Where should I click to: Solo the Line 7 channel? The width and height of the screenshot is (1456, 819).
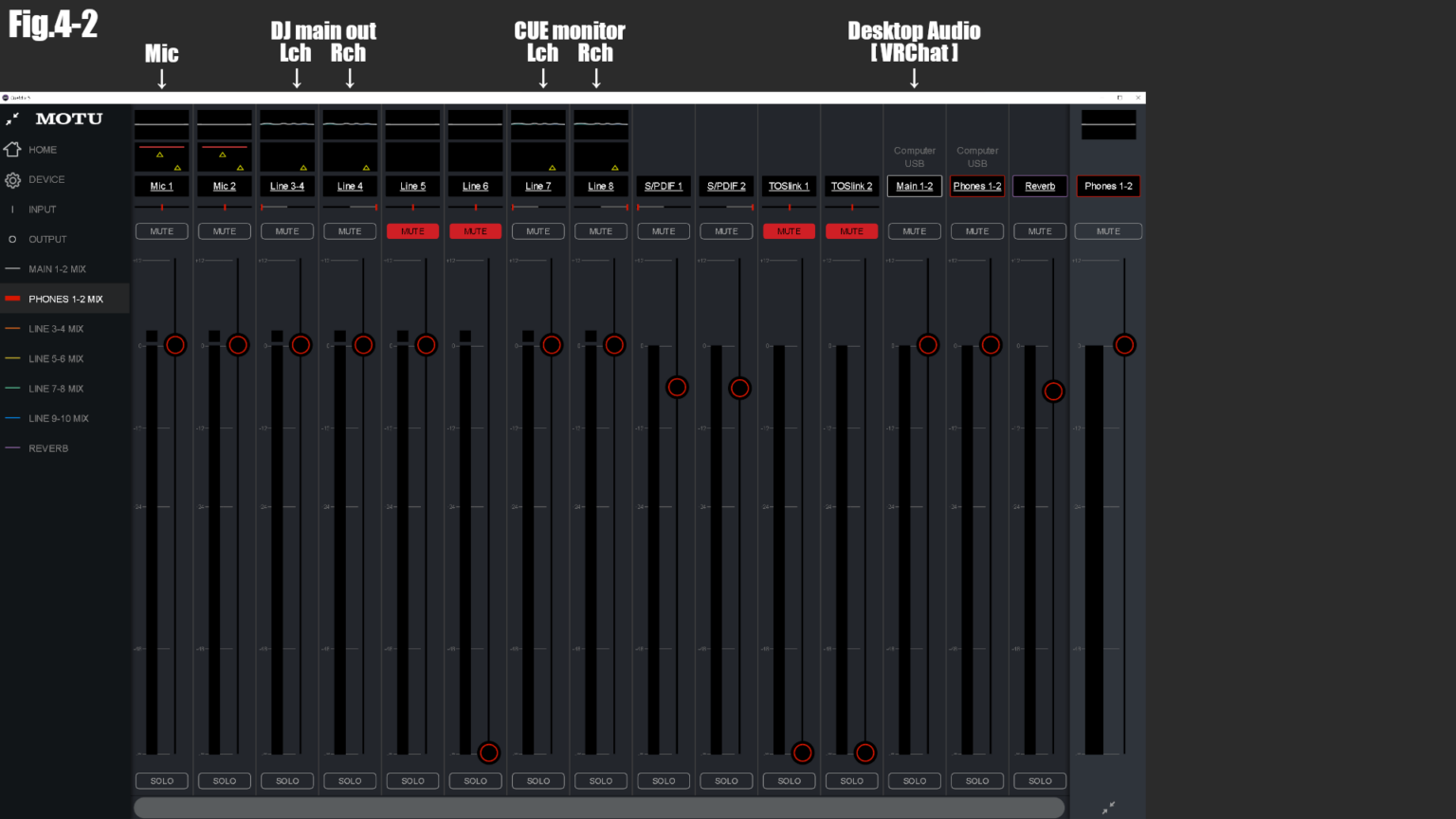[537, 781]
